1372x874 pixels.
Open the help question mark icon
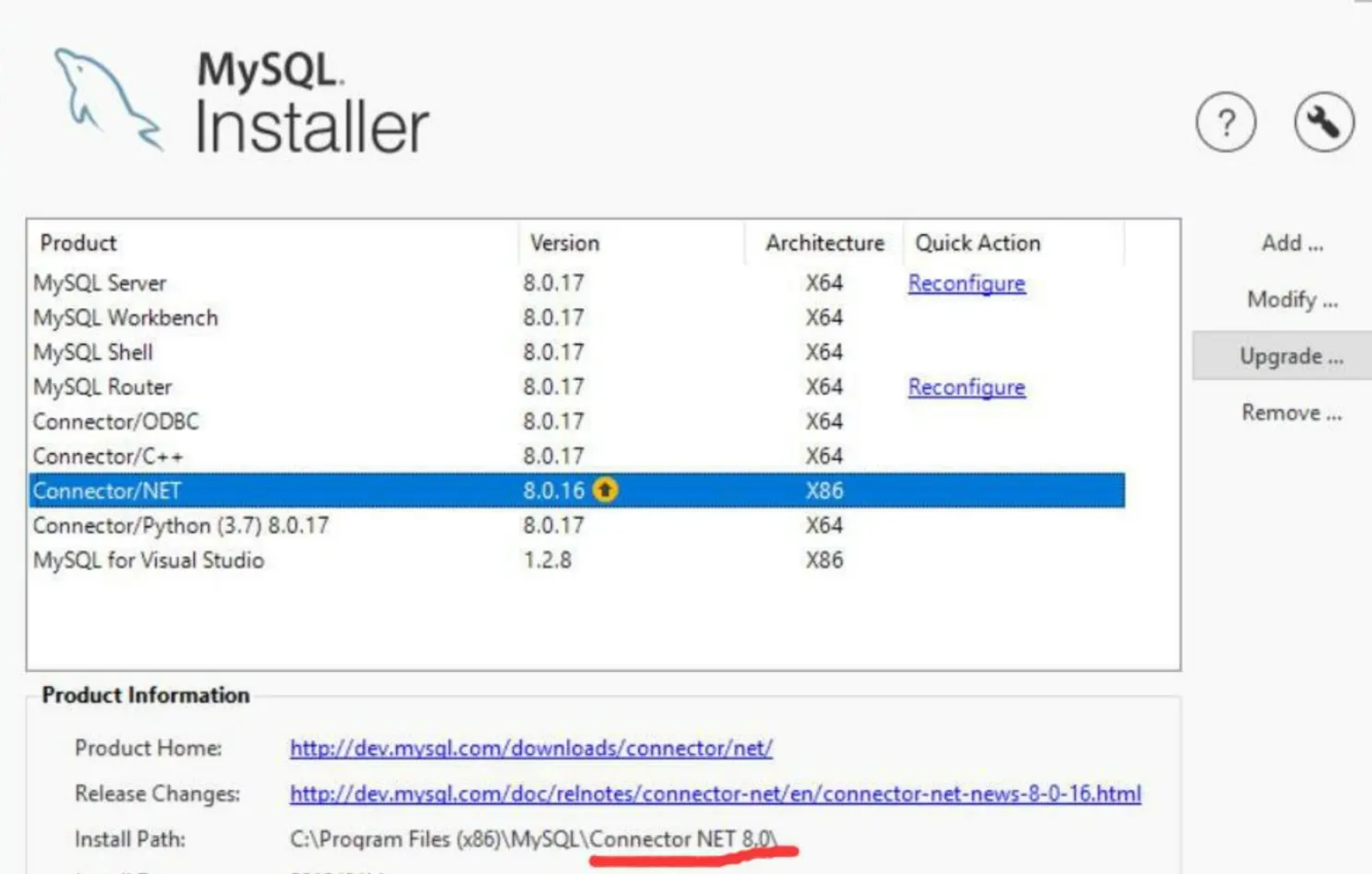[1225, 122]
